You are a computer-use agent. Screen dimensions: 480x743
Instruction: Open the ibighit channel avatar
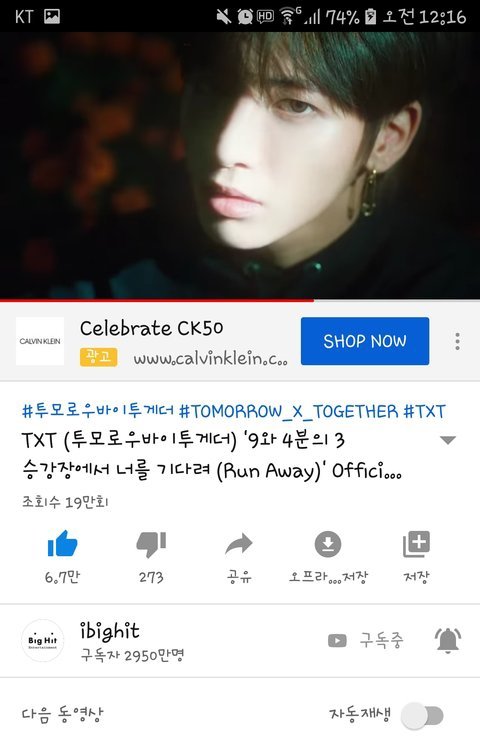coord(42,640)
